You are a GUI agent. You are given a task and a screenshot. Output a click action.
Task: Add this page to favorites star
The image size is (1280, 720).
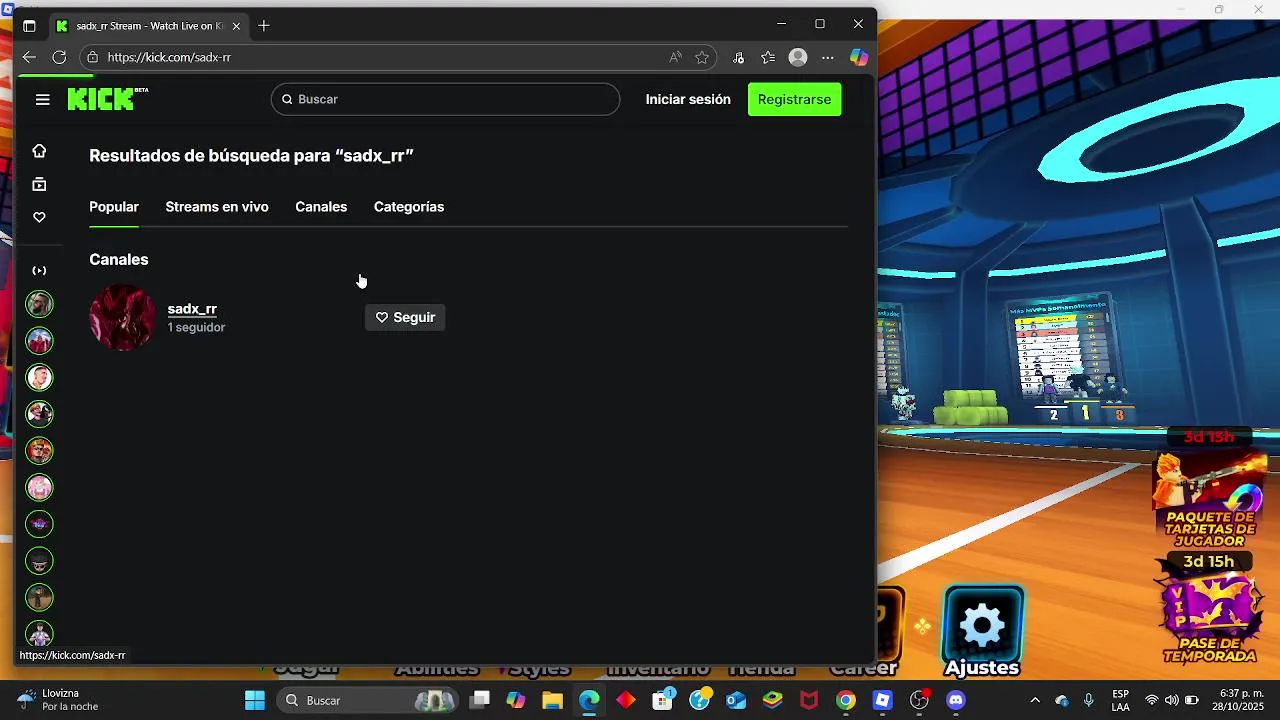click(x=702, y=57)
